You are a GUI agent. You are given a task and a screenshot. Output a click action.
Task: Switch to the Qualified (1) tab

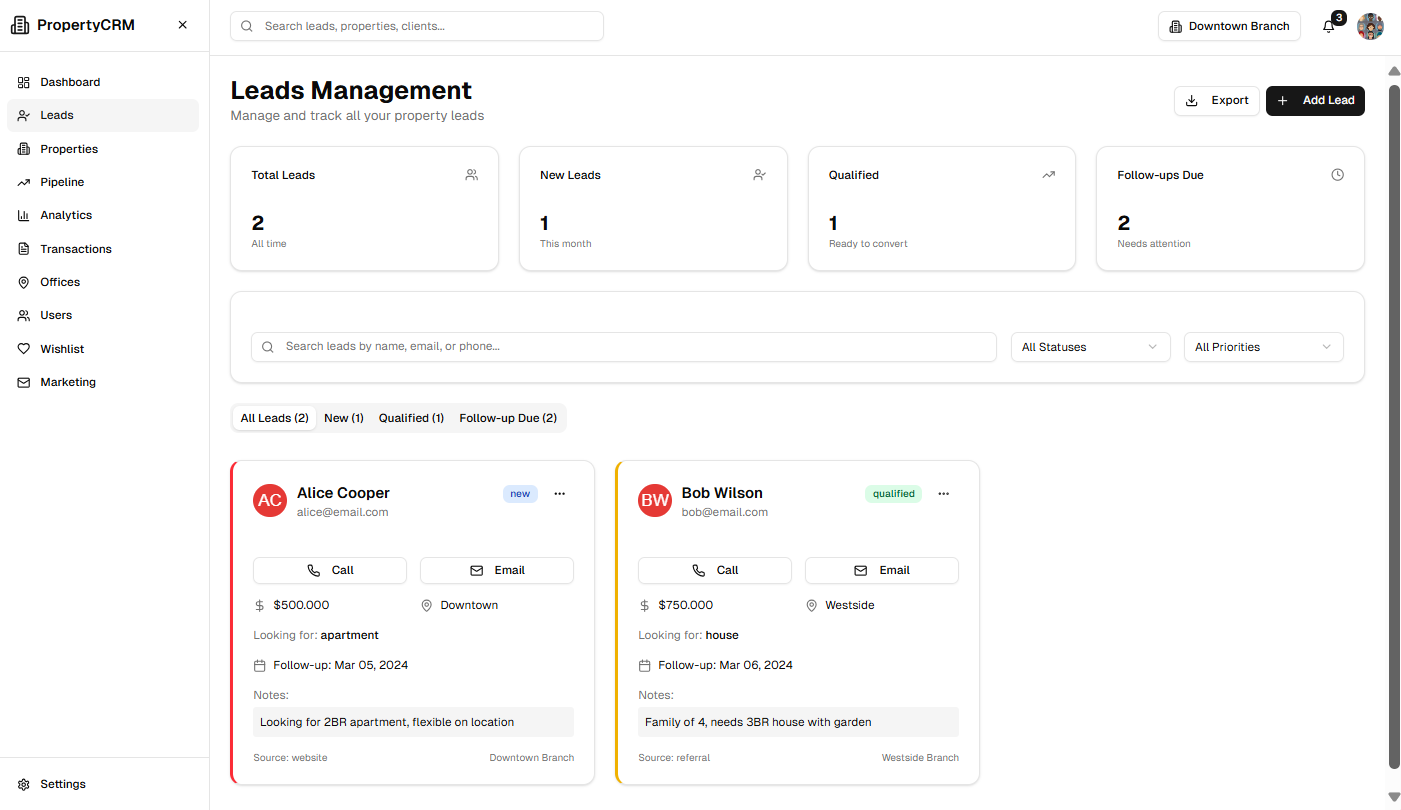(x=411, y=418)
